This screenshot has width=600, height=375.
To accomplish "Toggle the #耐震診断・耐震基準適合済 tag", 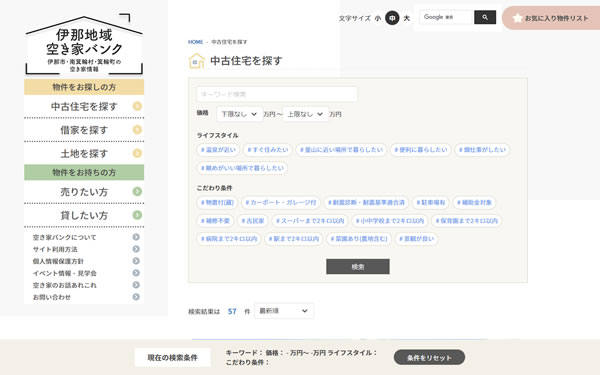I will pyautogui.click(x=366, y=202).
